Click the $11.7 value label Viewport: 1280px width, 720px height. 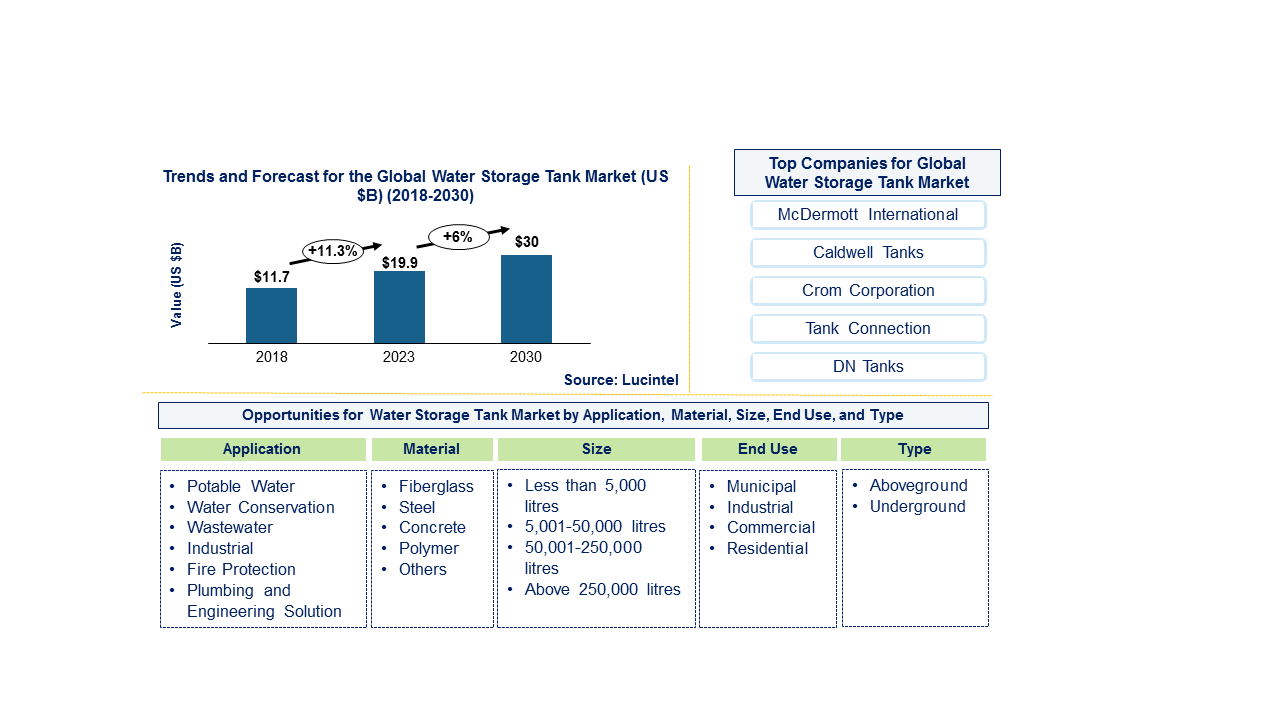pyautogui.click(x=272, y=277)
